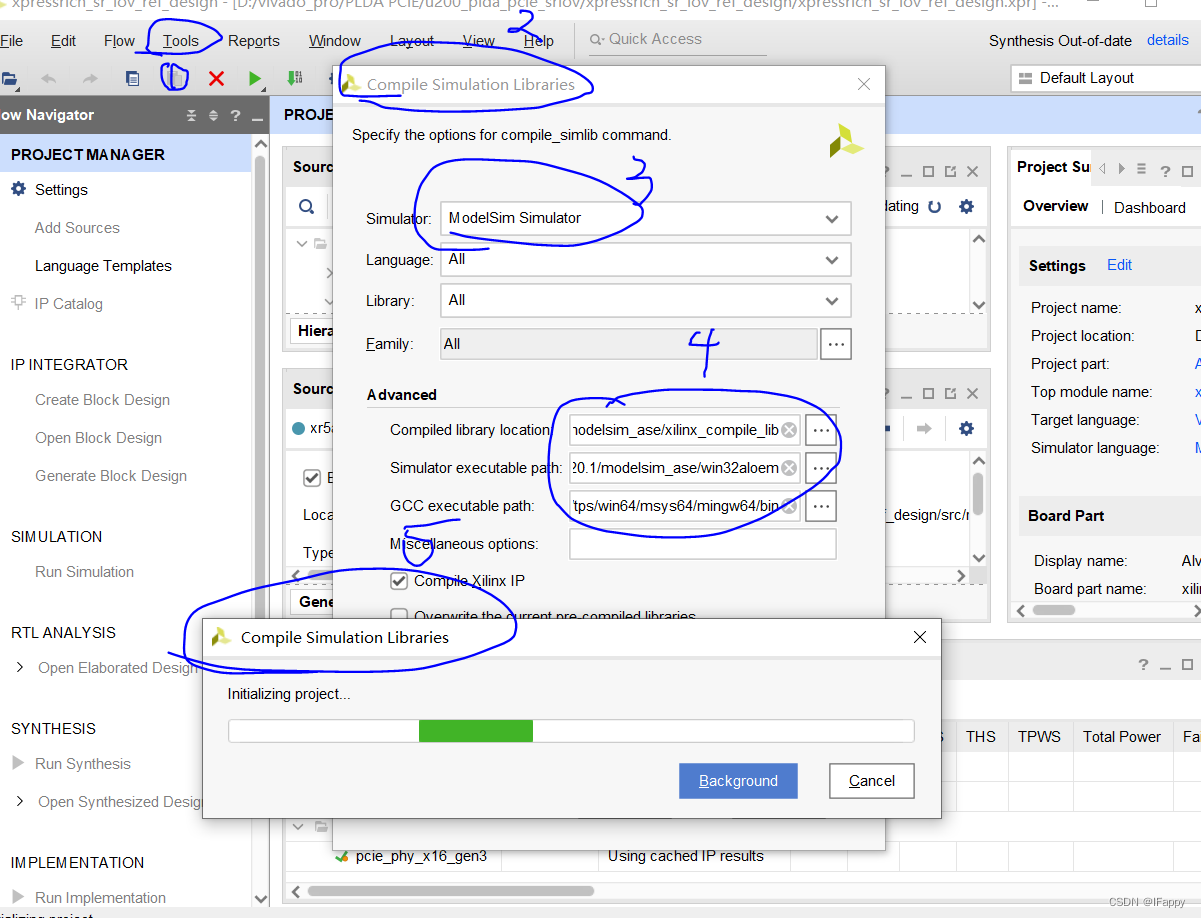This screenshot has width=1201, height=918.
Task: Click the details link for Synthesis Out-of-date
Action: [x=1168, y=40]
